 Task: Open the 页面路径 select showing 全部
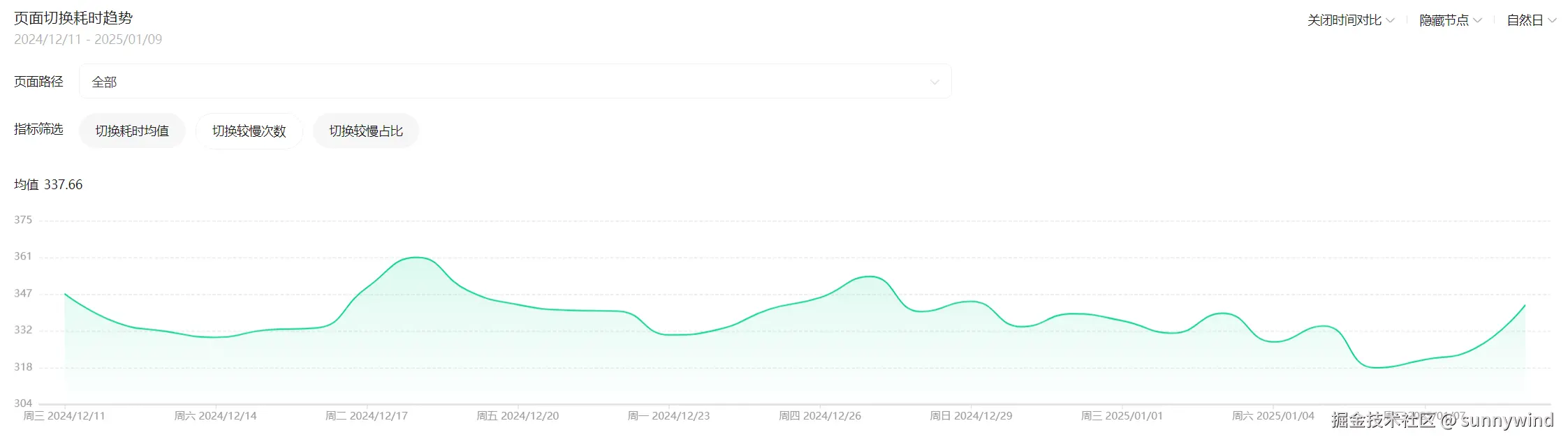[x=515, y=82]
